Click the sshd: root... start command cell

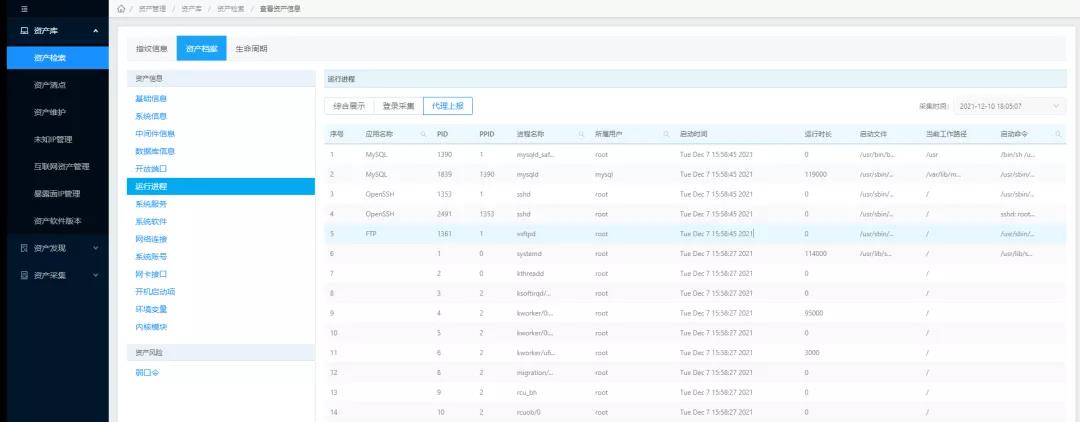[x=1017, y=214]
